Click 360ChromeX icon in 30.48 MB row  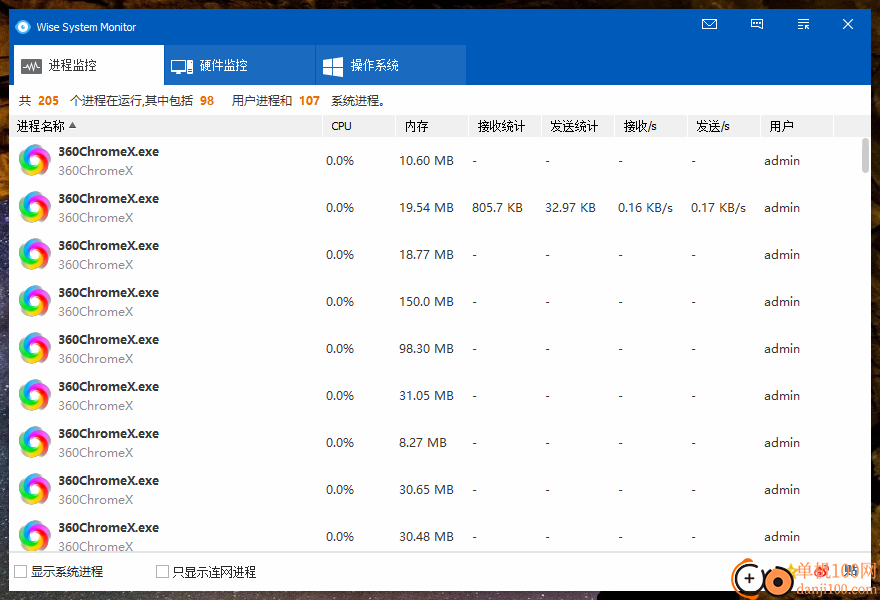pyautogui.click(x=35, y=536)
